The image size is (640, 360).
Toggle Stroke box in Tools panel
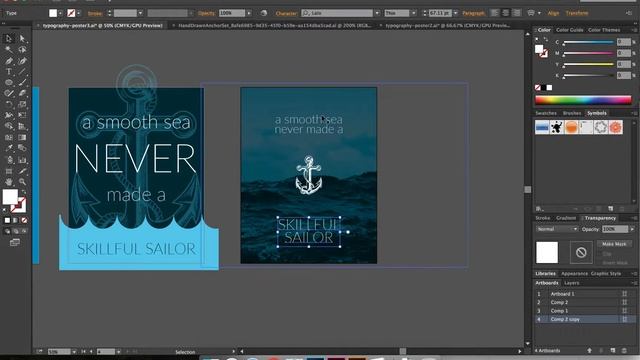point(19,206)
